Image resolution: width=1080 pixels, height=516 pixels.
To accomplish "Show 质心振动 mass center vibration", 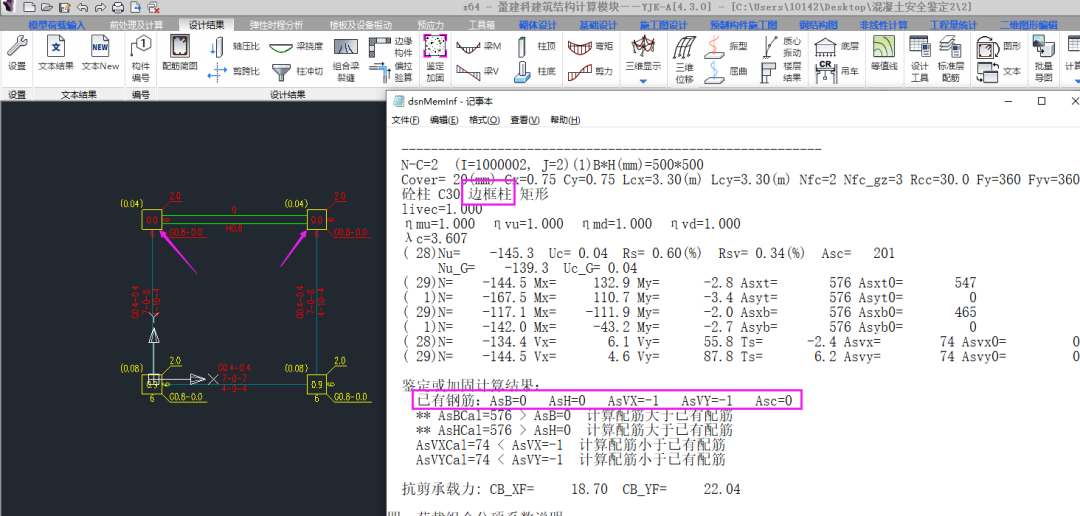I will pos(782,48).
